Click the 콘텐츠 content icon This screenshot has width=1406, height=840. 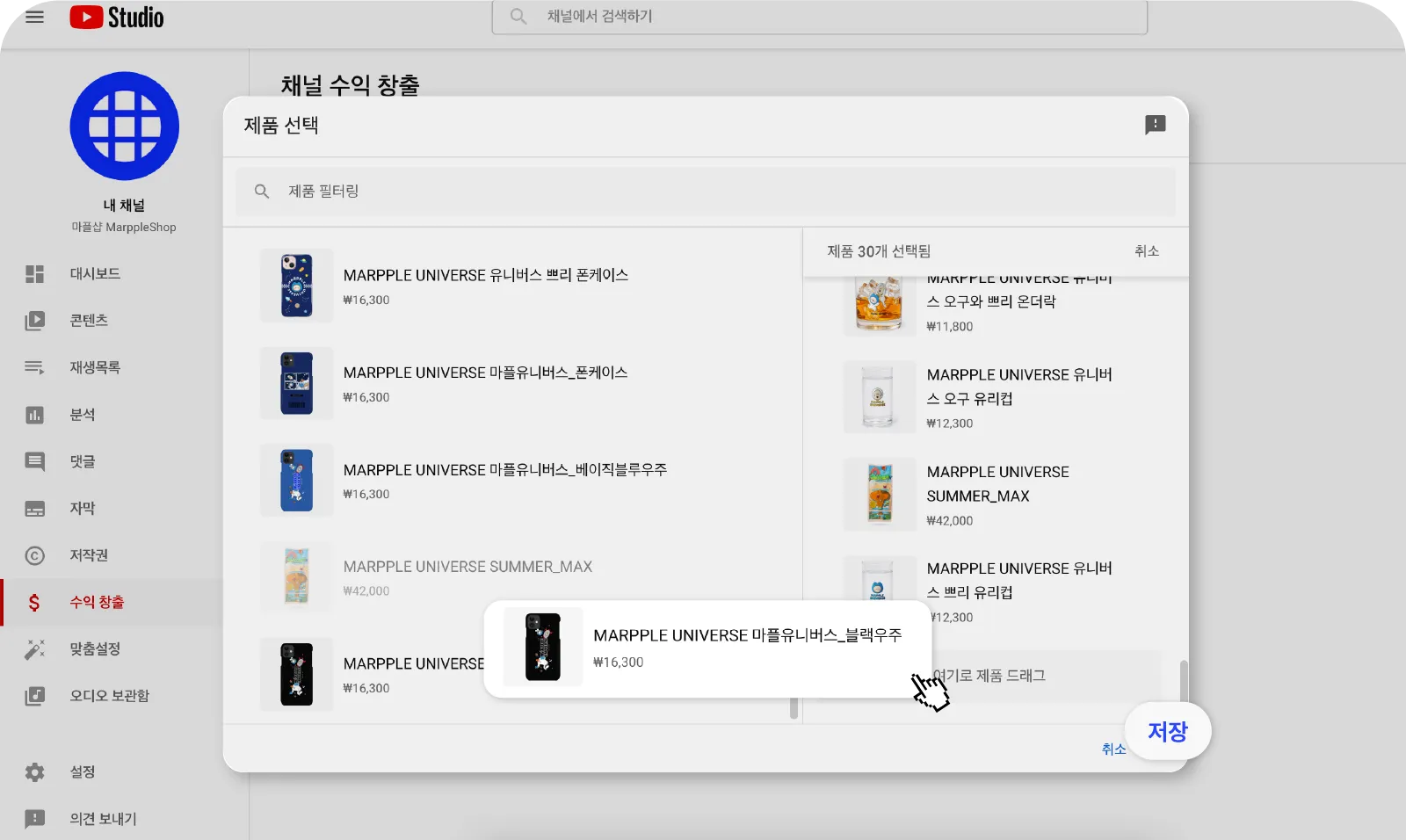[34, 321]
